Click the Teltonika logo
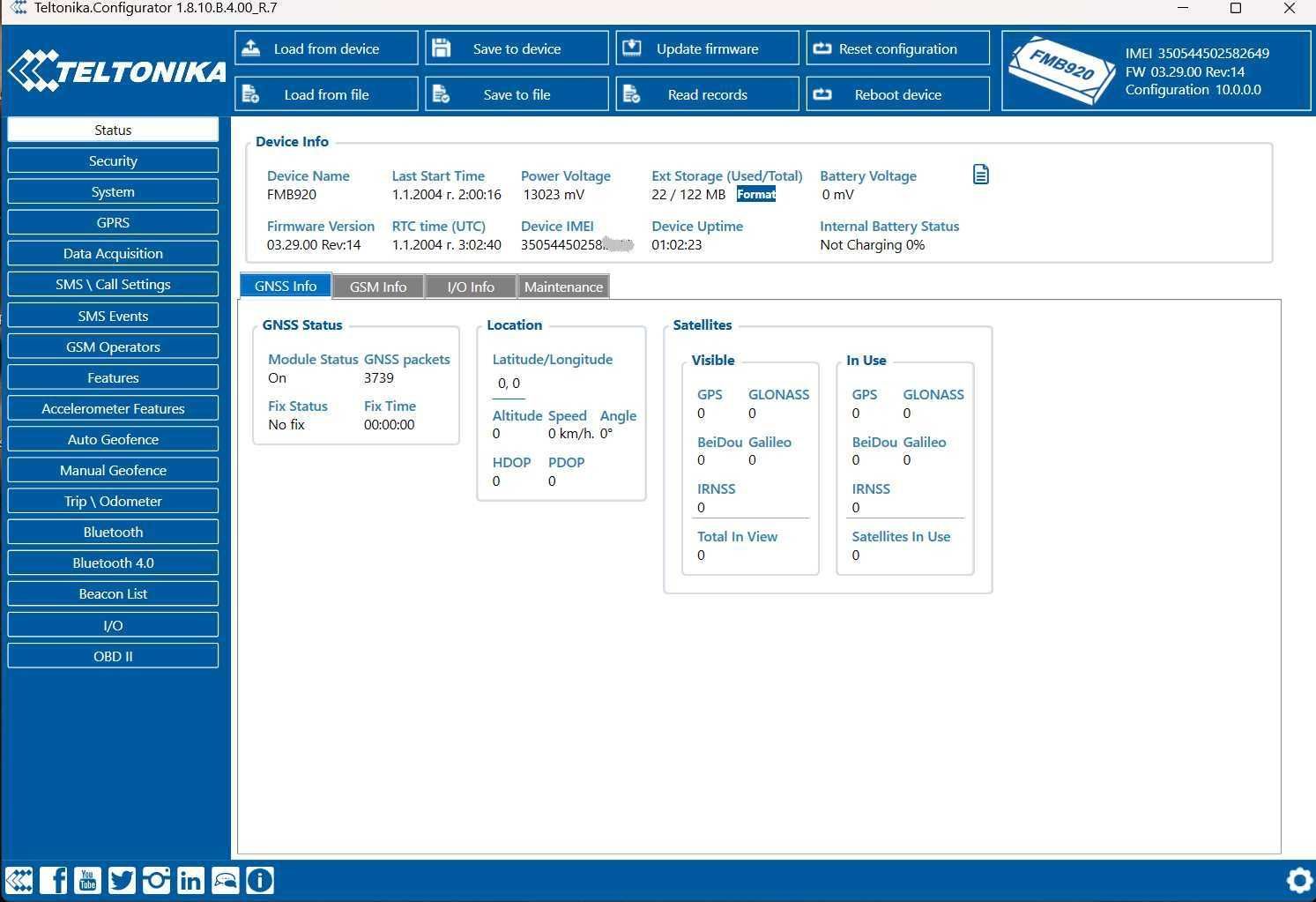Screen dimensions: 1316x902 [116, 71]
